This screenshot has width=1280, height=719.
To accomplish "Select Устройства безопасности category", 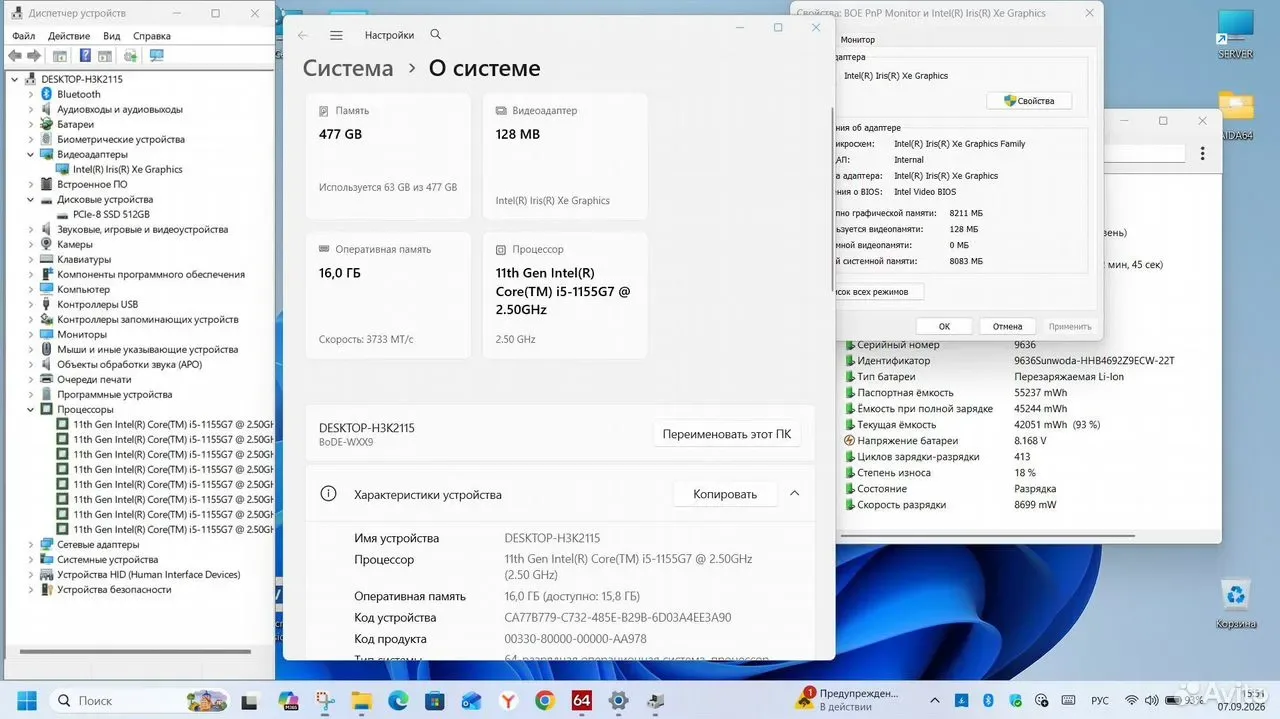I will pyautogui.click(x=105, y=589).
